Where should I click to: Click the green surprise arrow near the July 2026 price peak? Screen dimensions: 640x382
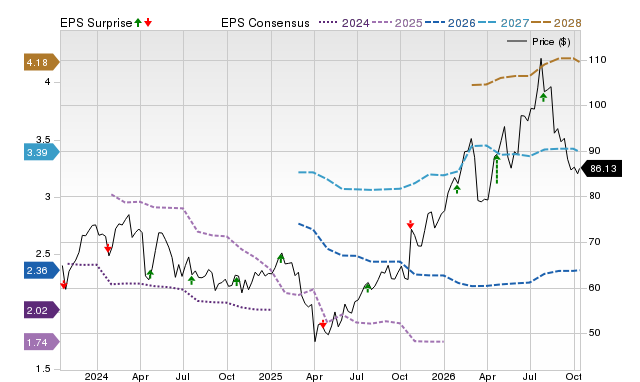pyautogui.click(x=543, y=97)
